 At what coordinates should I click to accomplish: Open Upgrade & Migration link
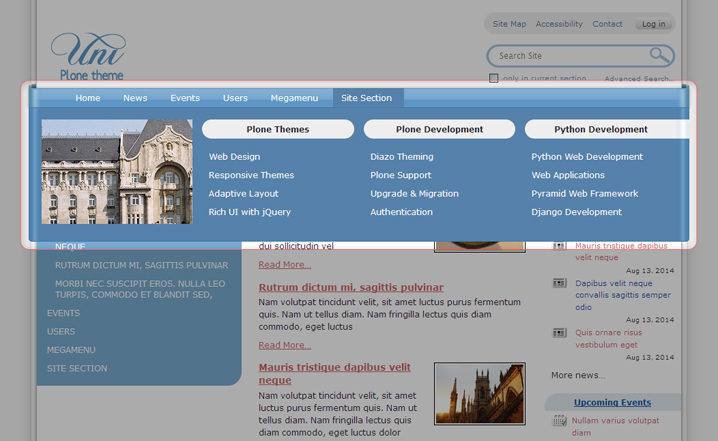(414, 194)
